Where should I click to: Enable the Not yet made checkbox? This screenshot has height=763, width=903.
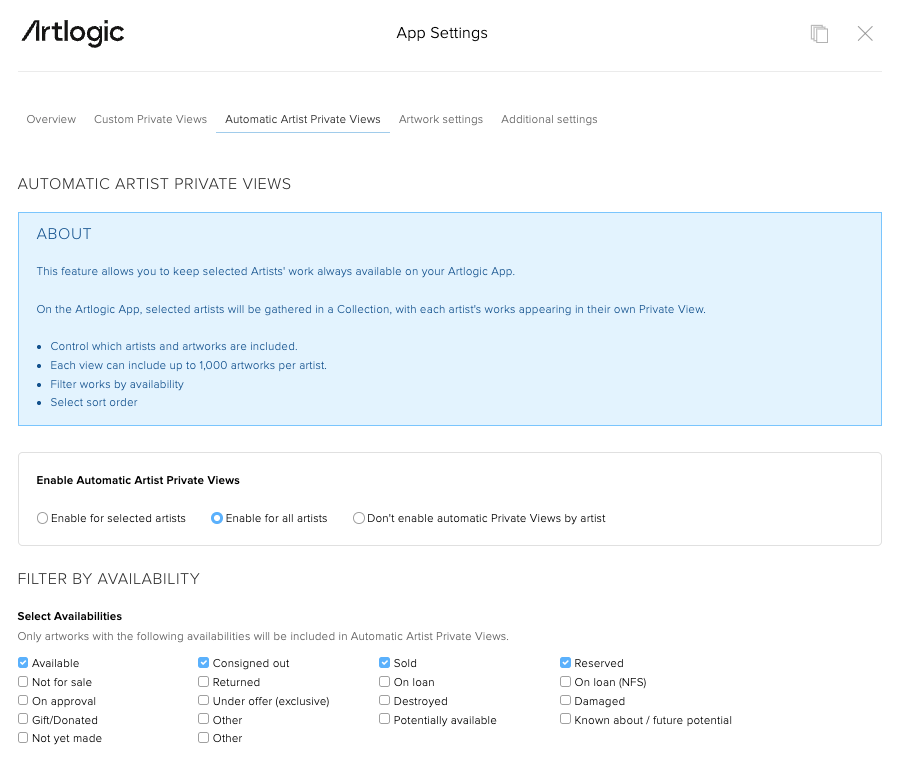tap(24, 738)
